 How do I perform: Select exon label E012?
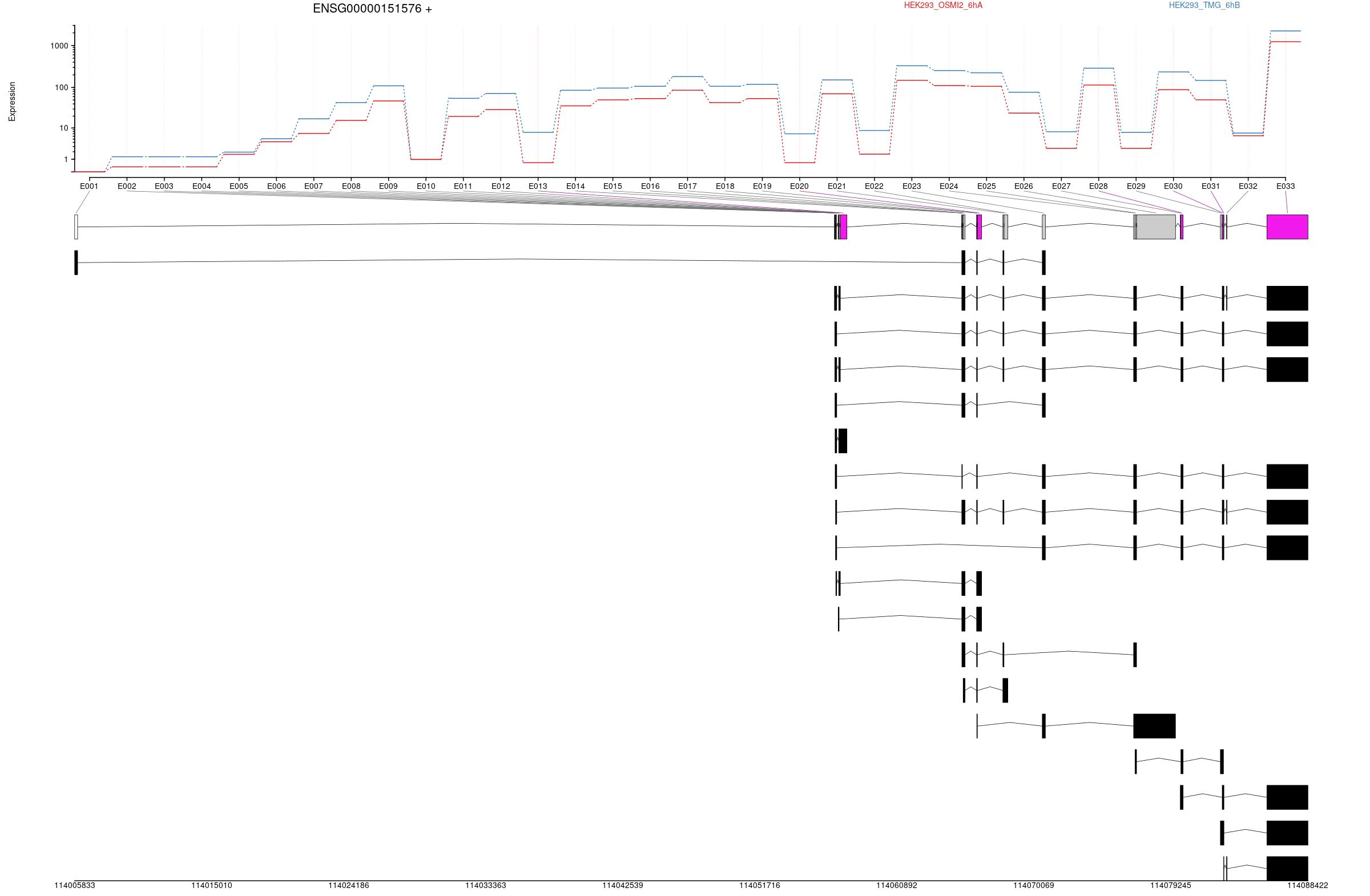click(501, 186)
